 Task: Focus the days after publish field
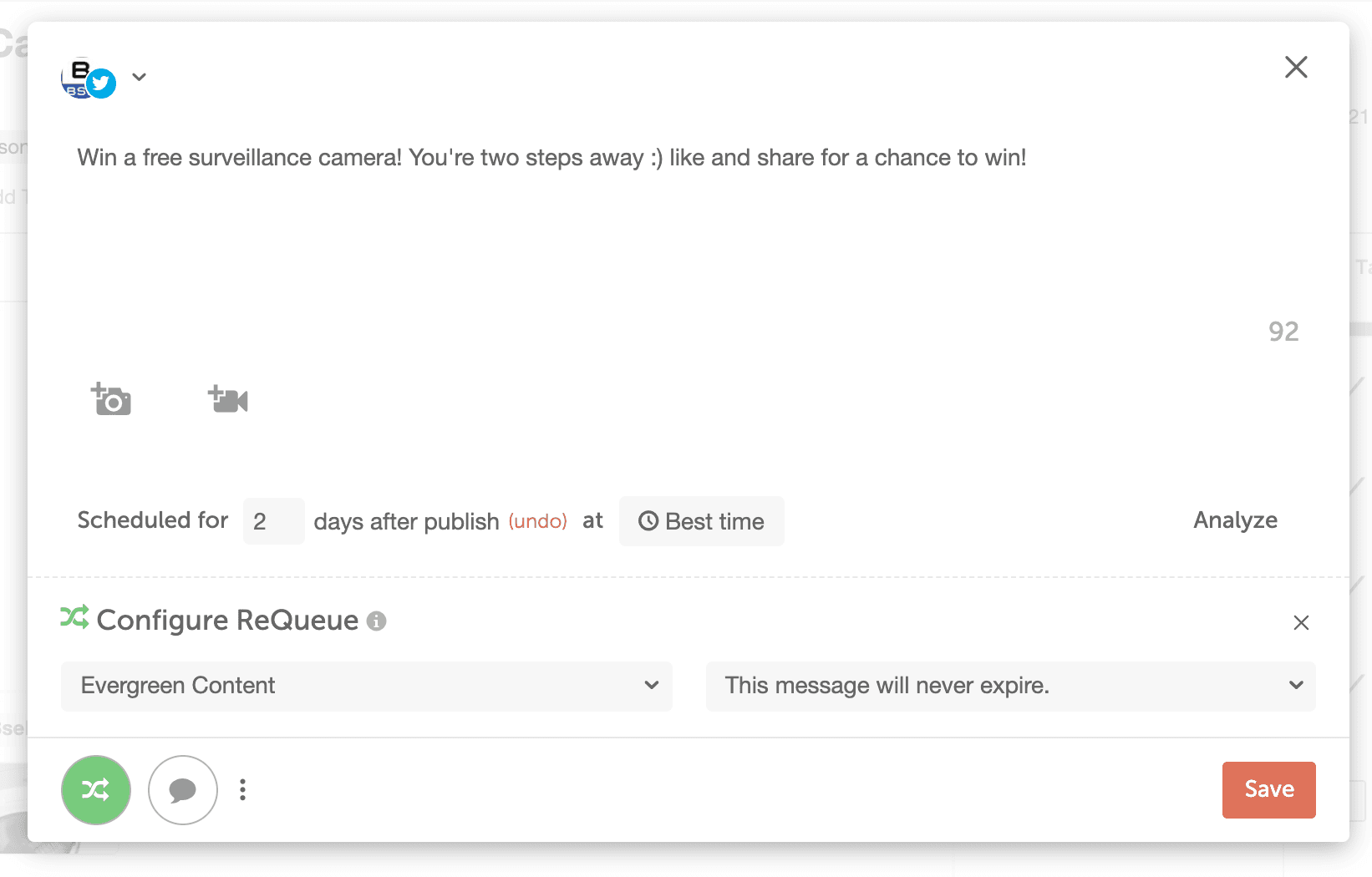coord(273,521)
